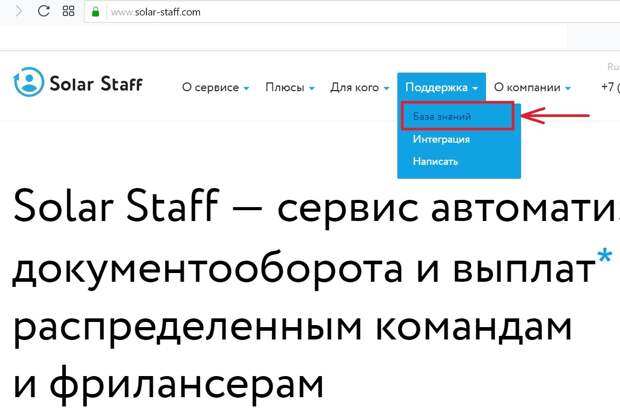The height and width of the screenshot is (408, 620).
Task: Expand the 'О компании' menu
Action: (532, 87)
